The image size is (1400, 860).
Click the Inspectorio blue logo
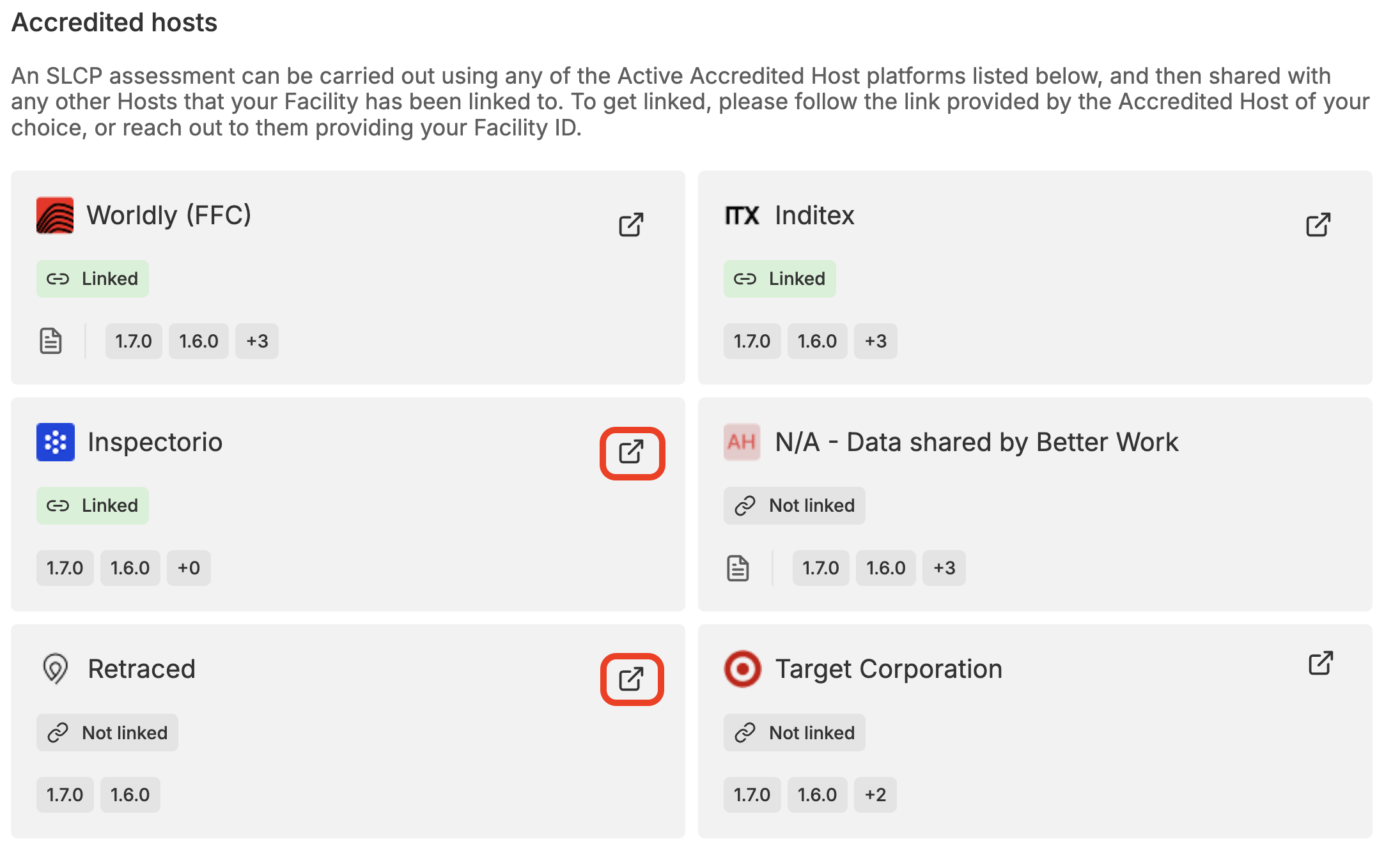(x=56, y=442)
